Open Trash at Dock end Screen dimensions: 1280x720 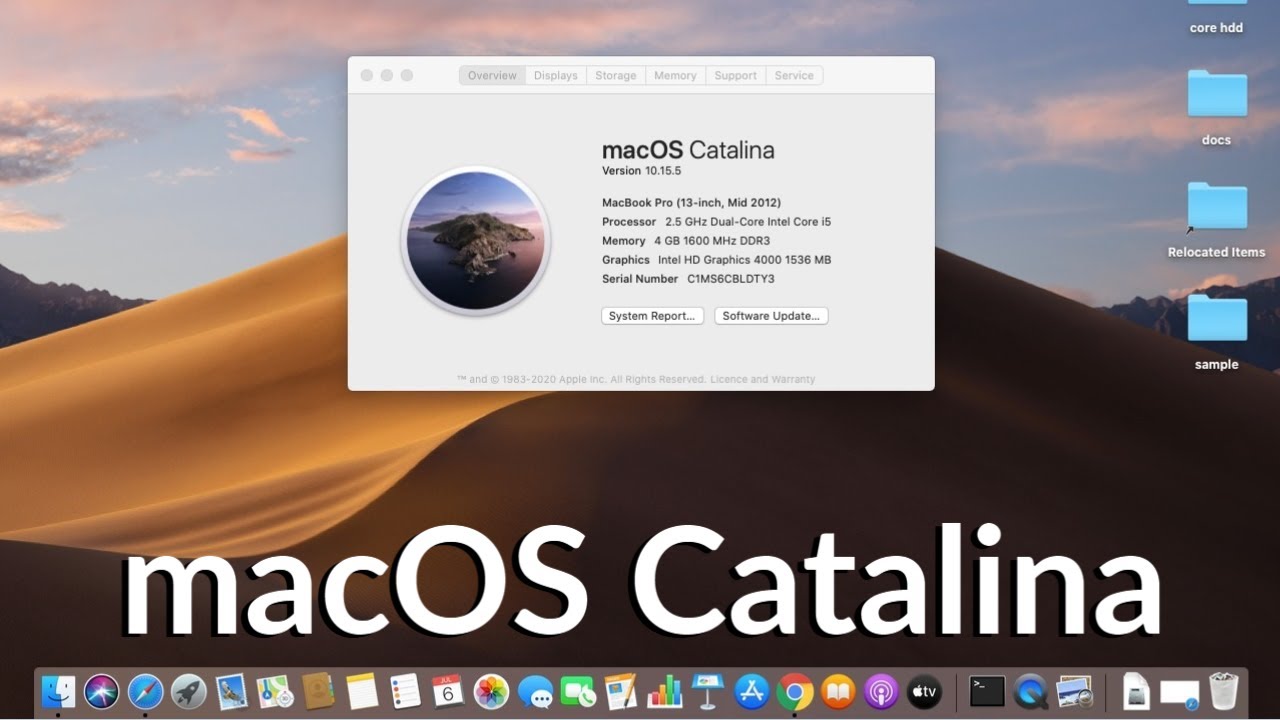pyautogui.click(x=1223, y=691)
